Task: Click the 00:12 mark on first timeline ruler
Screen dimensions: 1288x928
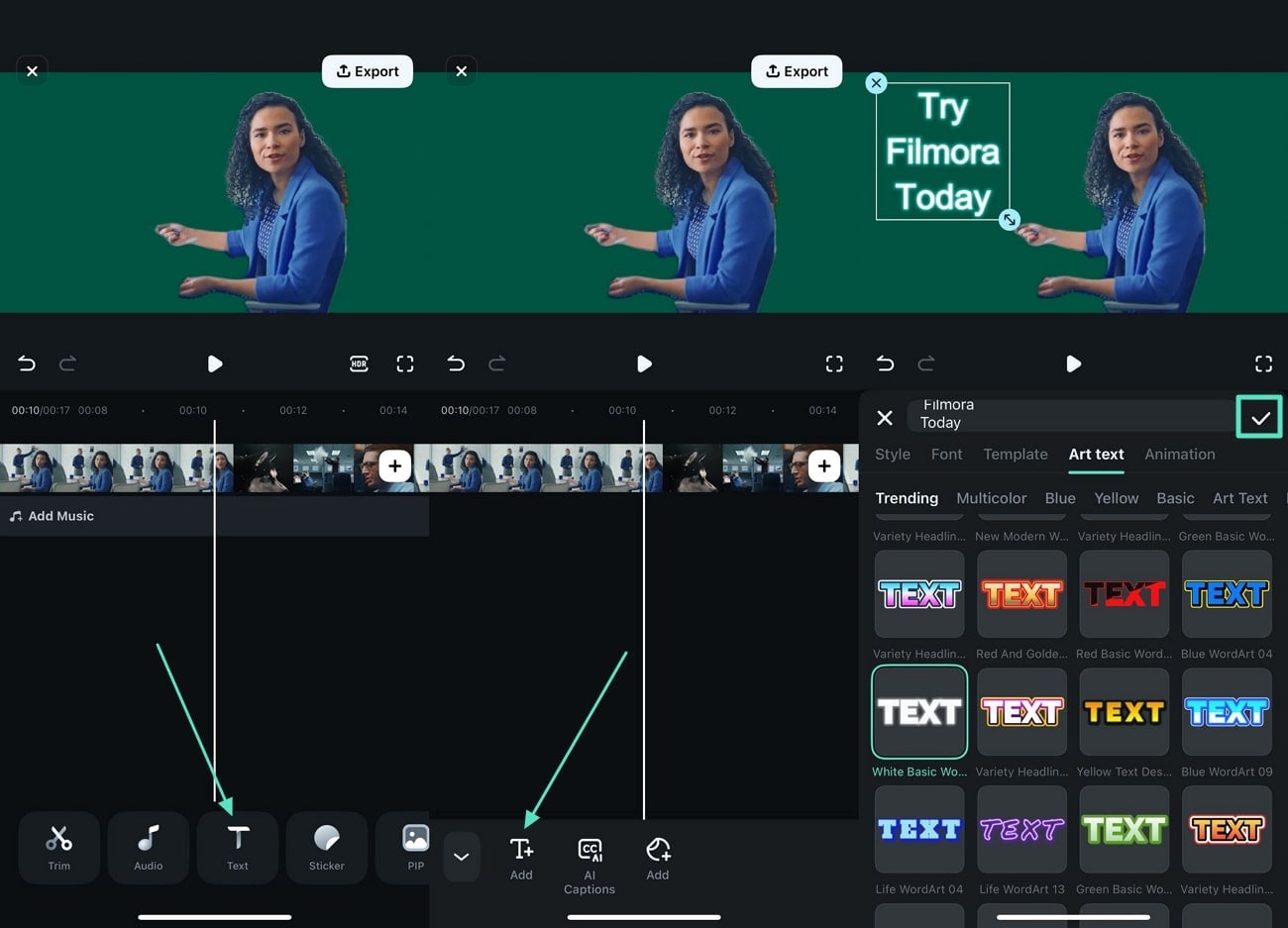Action: 293,410
